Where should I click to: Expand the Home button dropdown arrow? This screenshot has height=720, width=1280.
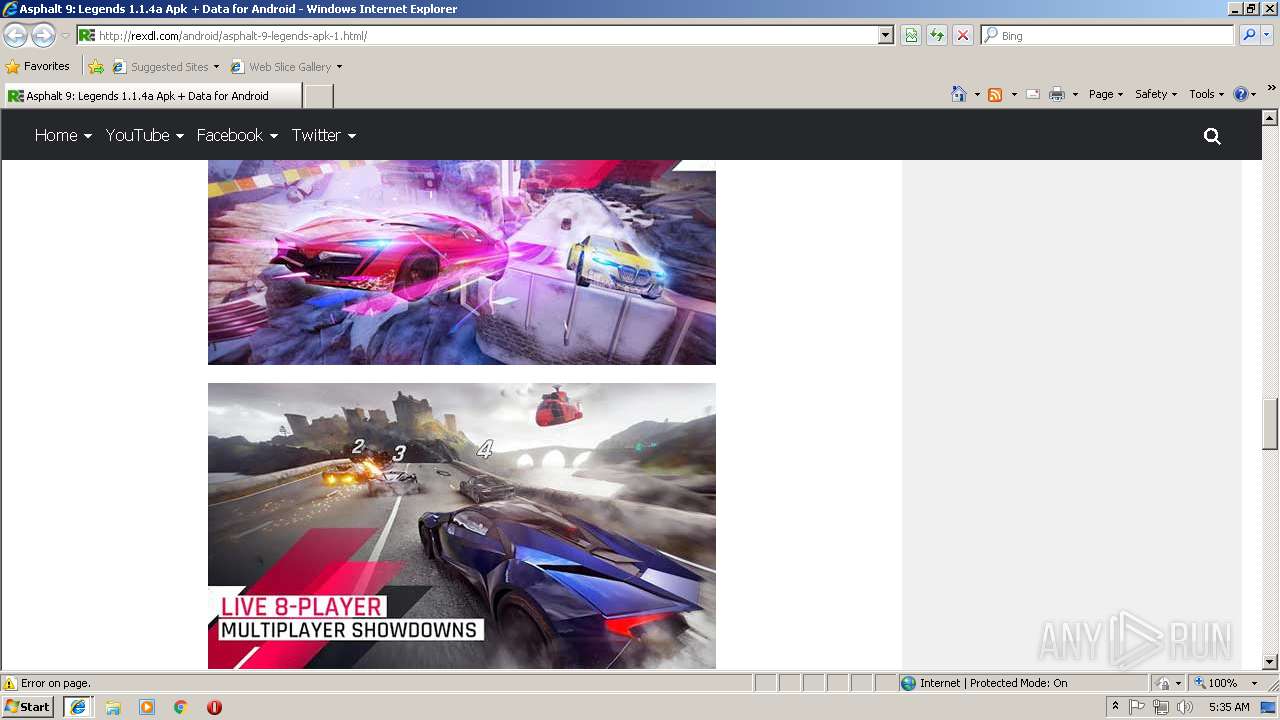click(x=977, y=94)
